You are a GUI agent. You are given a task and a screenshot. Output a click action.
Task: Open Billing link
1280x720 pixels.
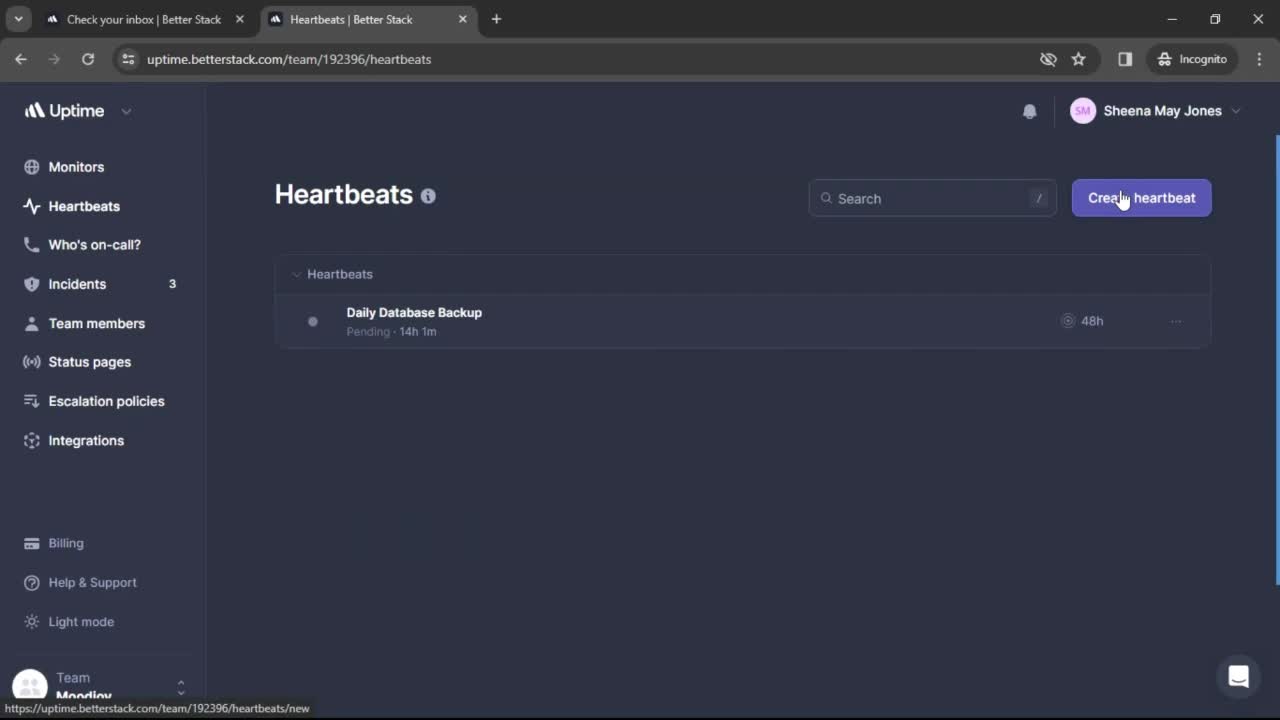(66, 543)
